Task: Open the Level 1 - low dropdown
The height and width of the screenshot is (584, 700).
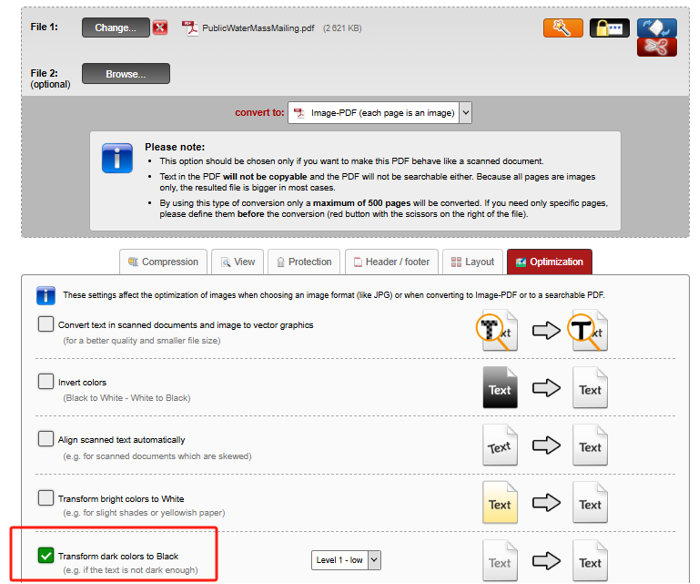Action: tap(346, 560)
